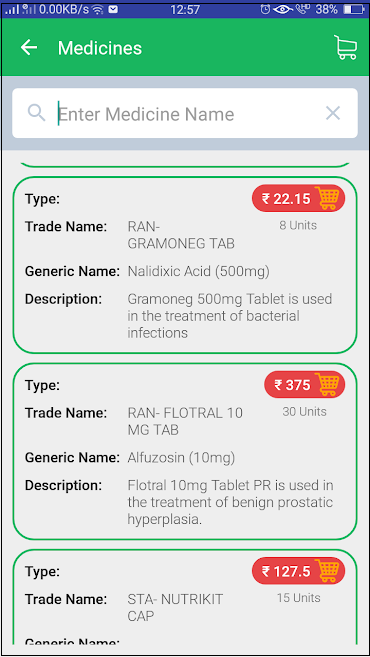Select Alfuzosin (10mg) generic name

pos(181,458)
